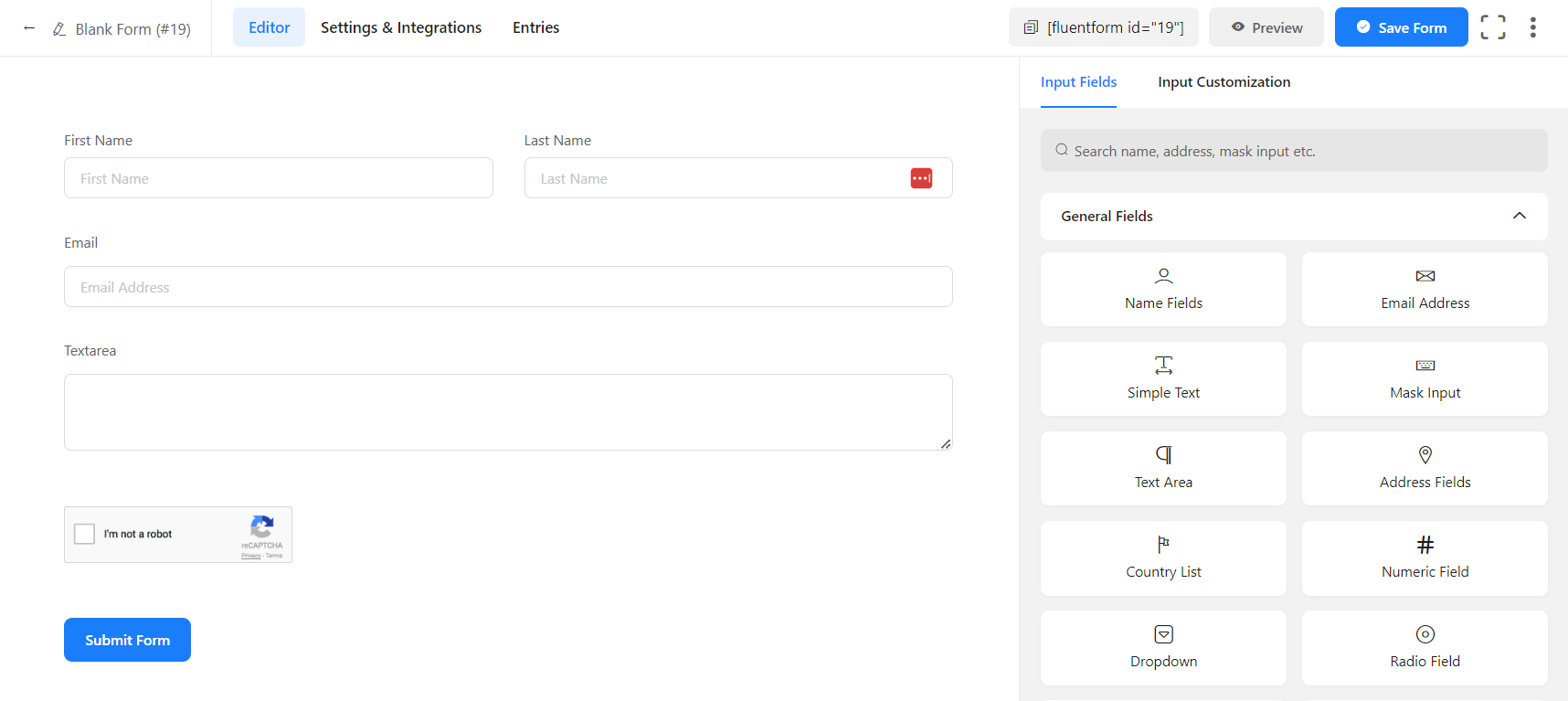Insert a Numeric Field element
This screenshot has width=1568, height=701.
1424,558
